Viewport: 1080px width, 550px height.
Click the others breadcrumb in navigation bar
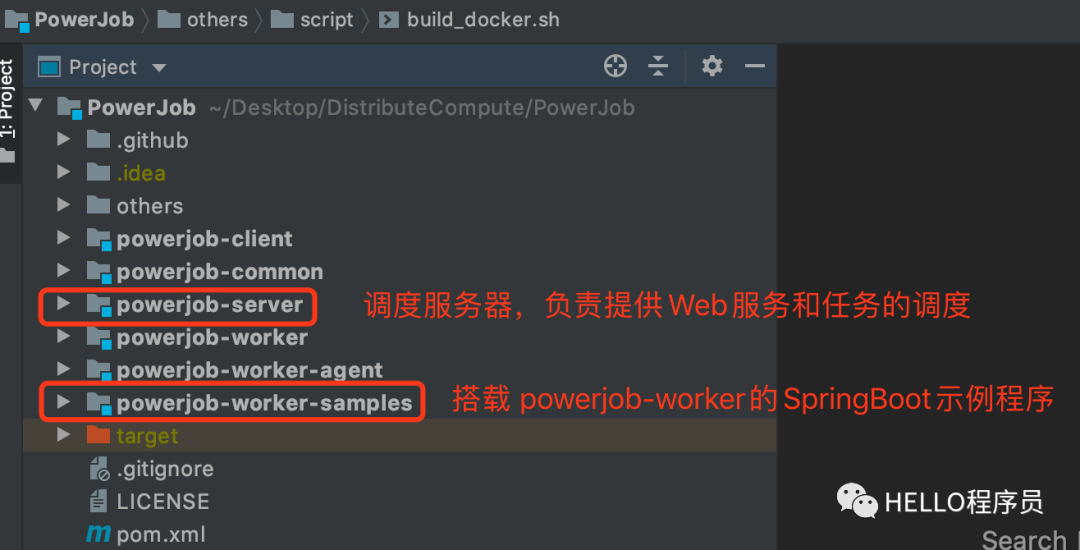[x=202, y=19]
